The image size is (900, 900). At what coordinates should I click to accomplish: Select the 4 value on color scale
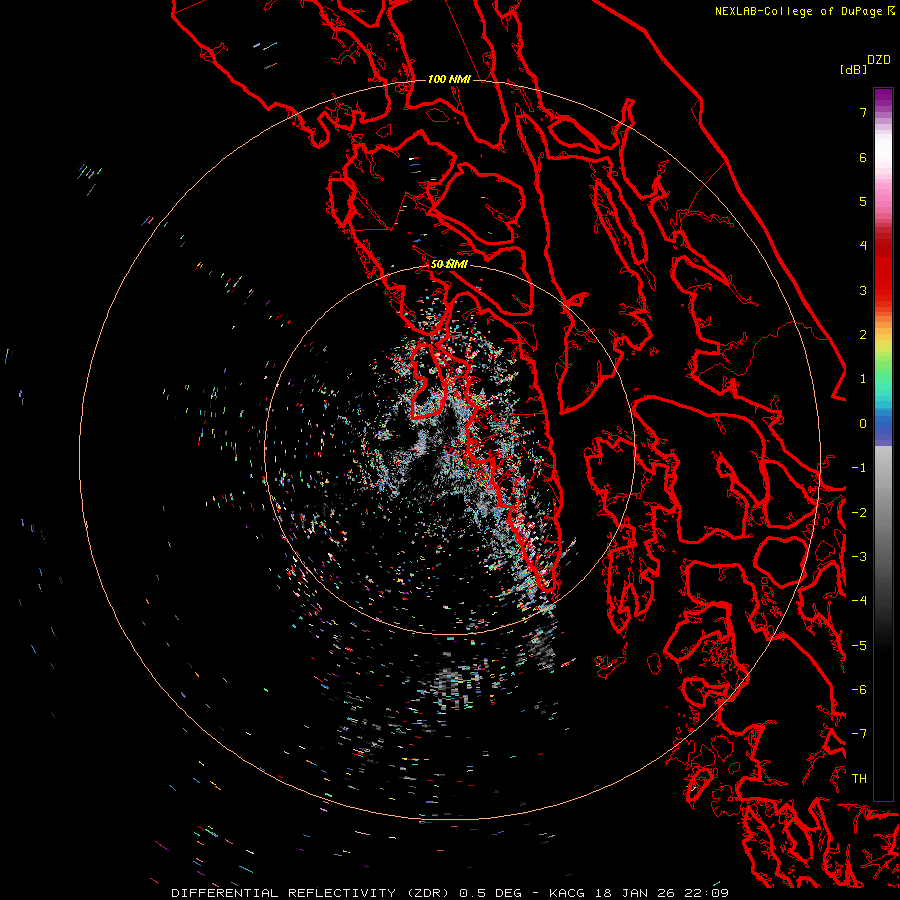coord(863,246)
